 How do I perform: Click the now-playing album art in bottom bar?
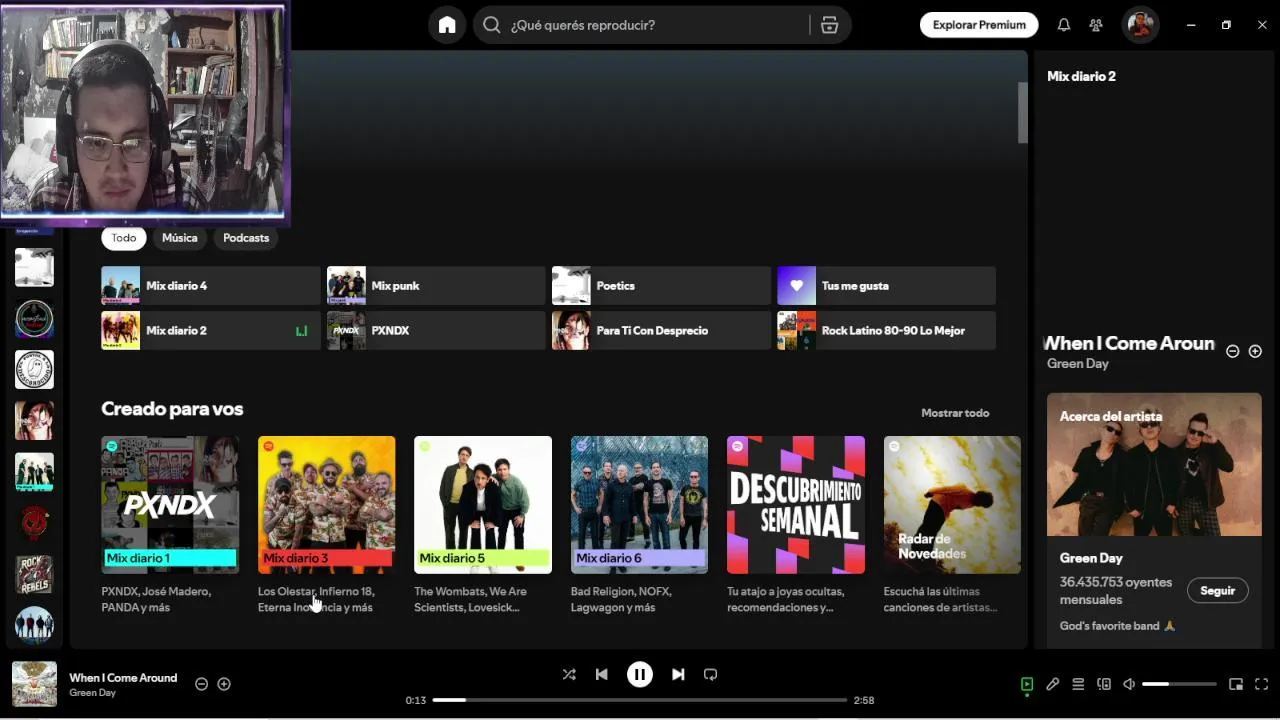tap(34, 684)
